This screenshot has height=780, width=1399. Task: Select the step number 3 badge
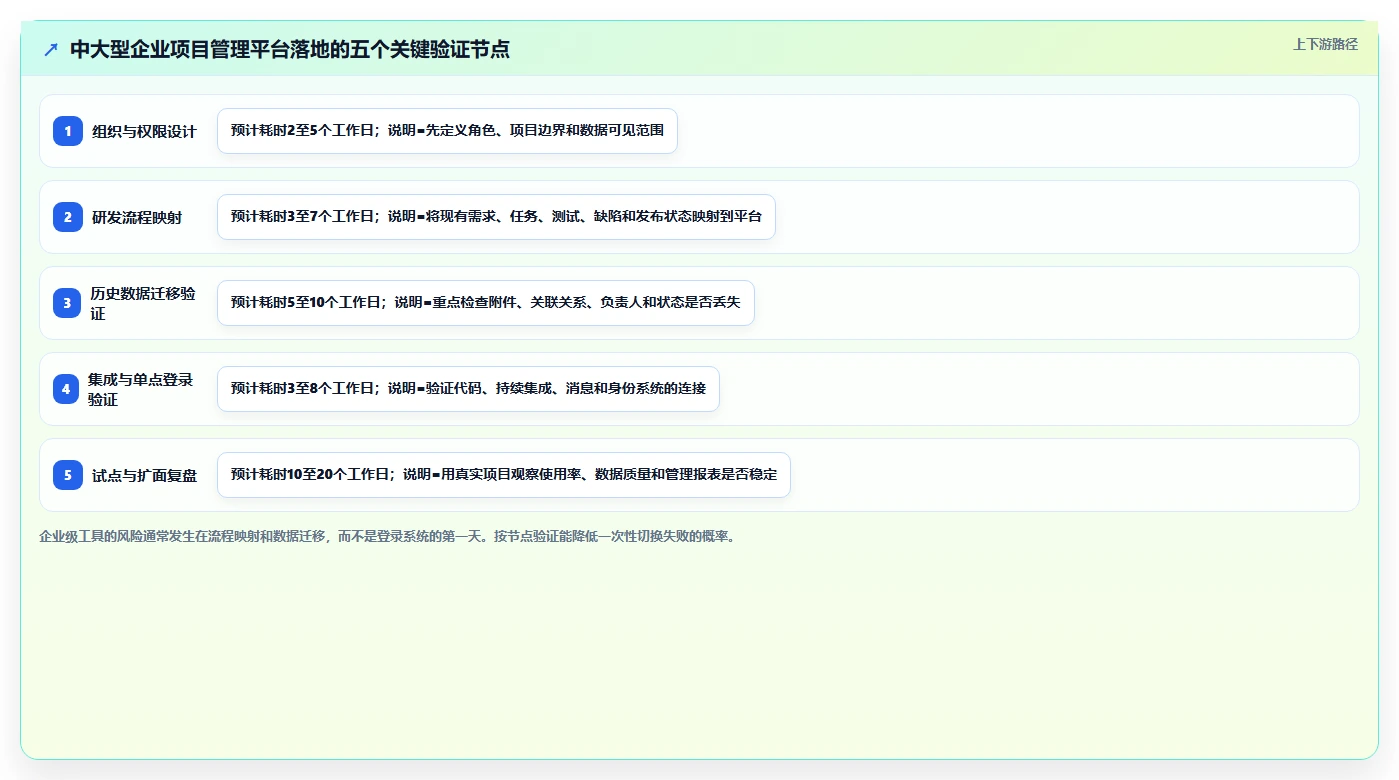[68, 303]
